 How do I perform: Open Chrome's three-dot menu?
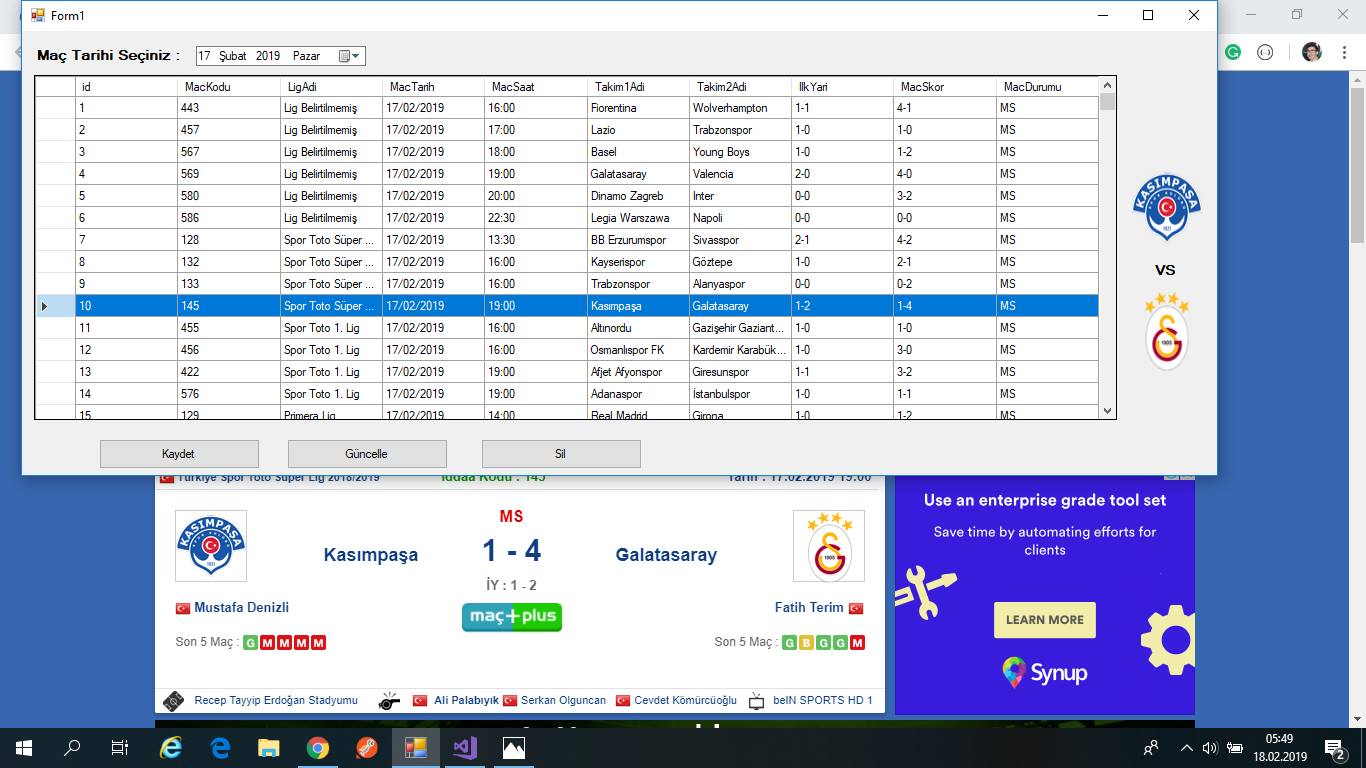pyautogui.click(x=1344, y=52)
